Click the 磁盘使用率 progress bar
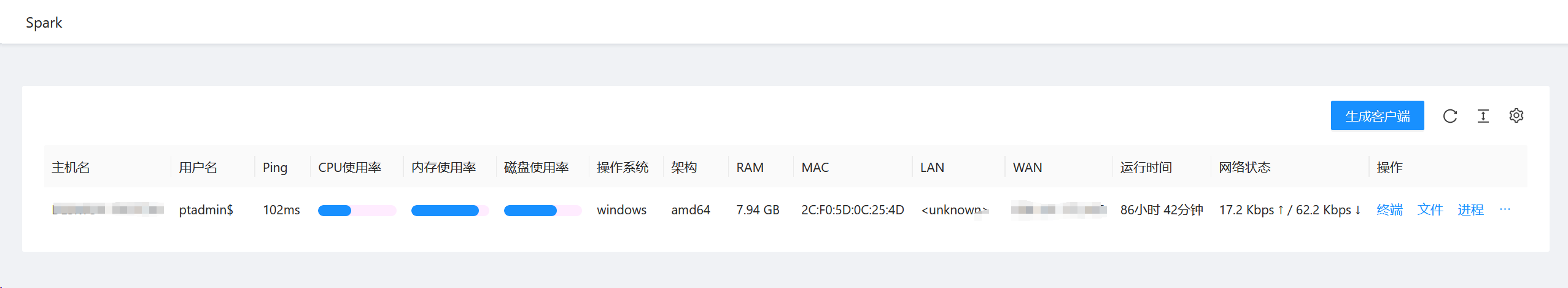 pyautogui.click(x=542, y=211)
